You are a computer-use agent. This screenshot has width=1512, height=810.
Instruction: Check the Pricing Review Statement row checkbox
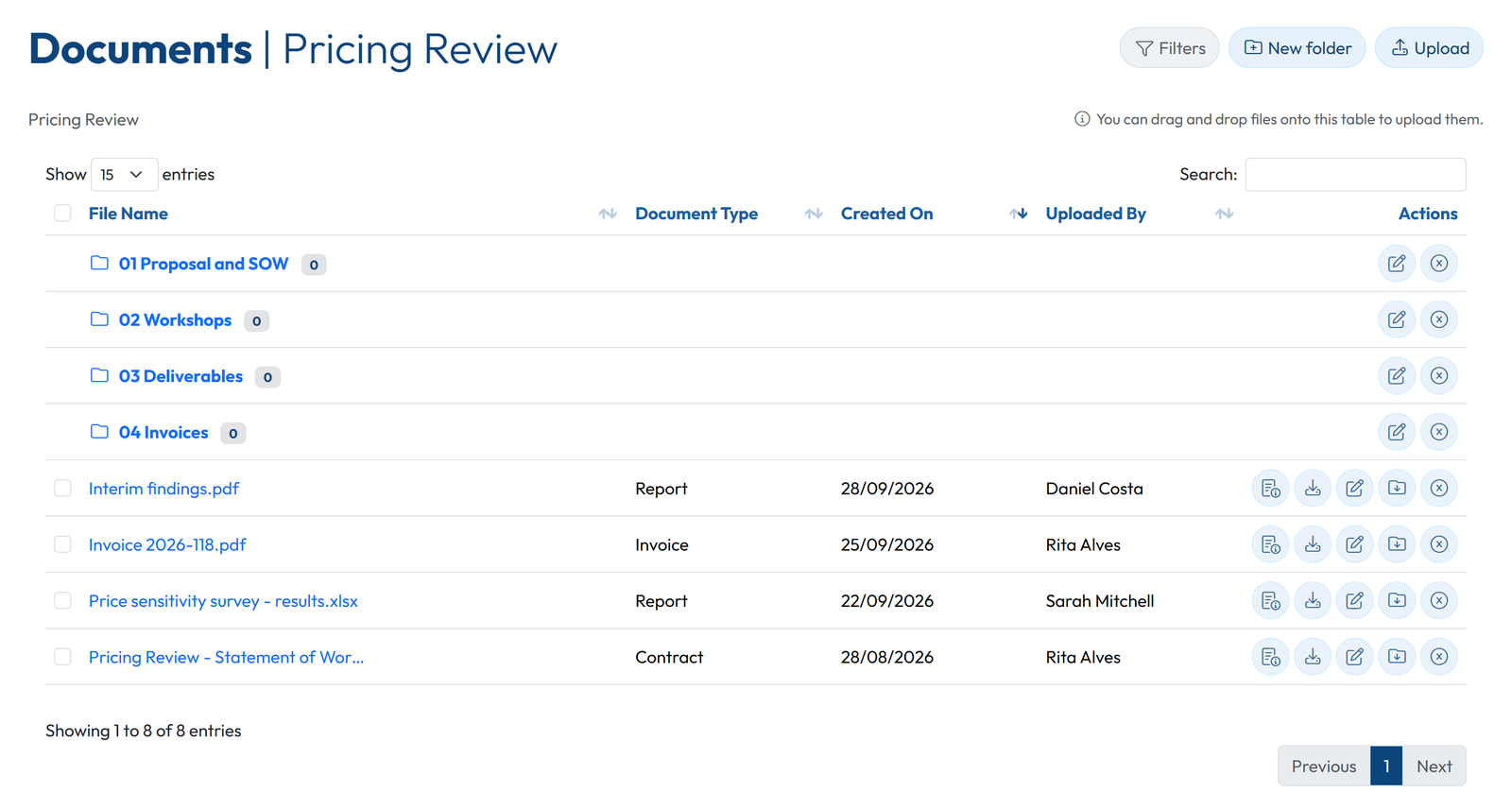62,657
